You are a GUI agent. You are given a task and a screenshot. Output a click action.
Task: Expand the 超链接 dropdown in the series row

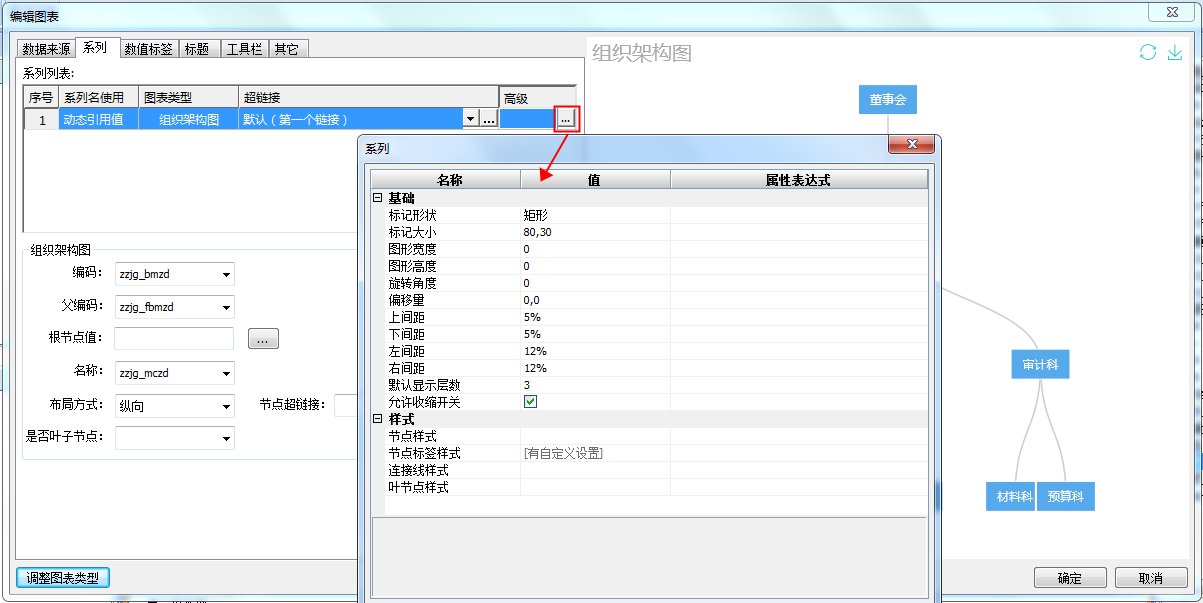click(x=470, y=119)
